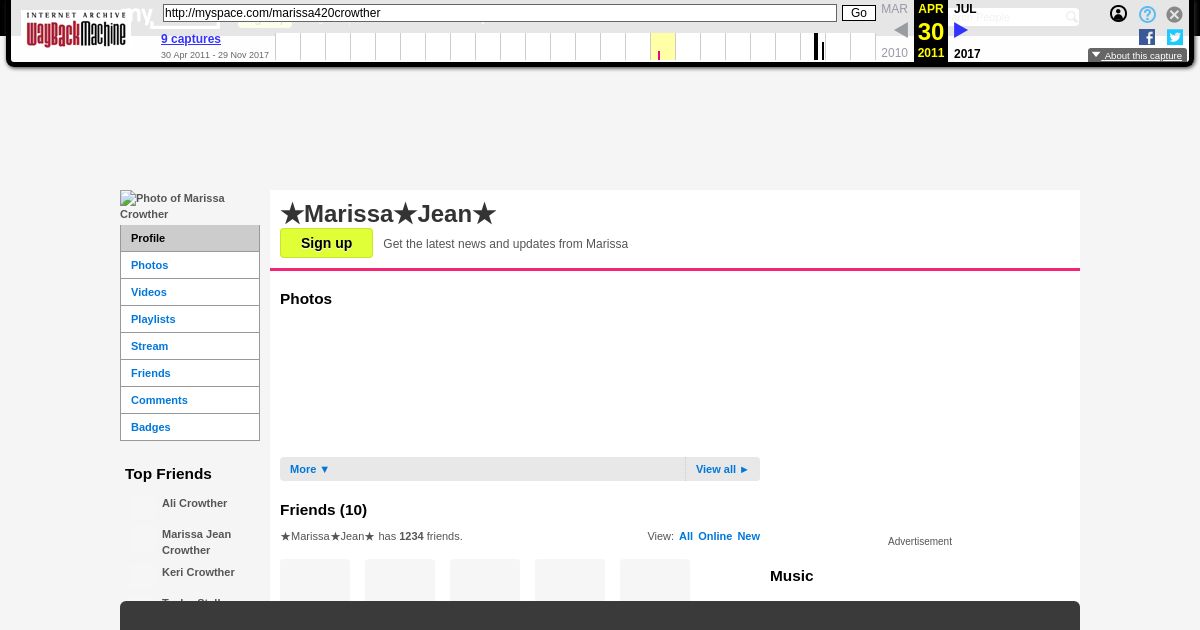This screenshot has width=1200, height=630.
Task: Expand About this capture dropdown
Action: click(1137, 56)
